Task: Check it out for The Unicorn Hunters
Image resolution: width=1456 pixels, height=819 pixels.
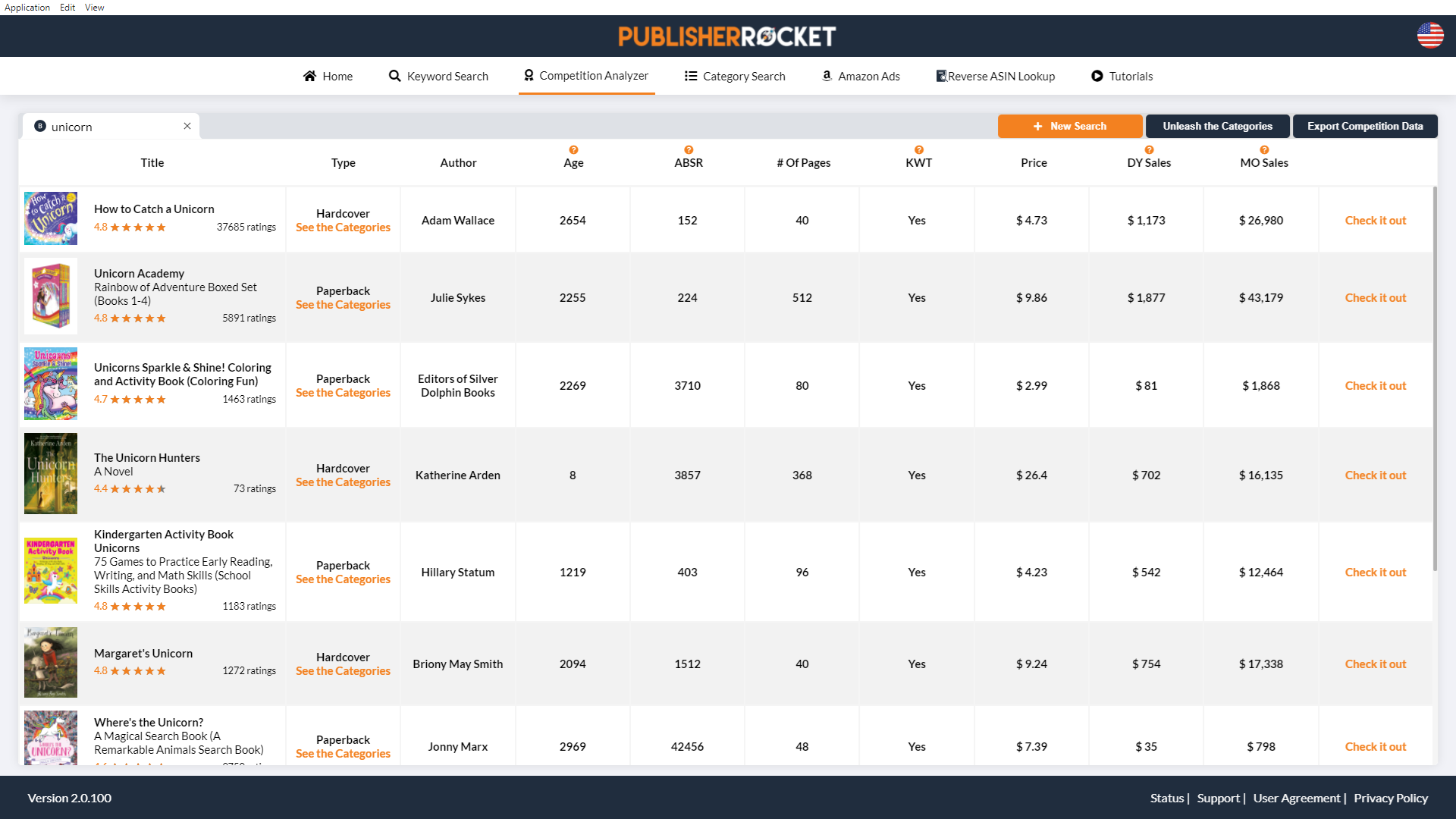Action: click(1376, 475)
